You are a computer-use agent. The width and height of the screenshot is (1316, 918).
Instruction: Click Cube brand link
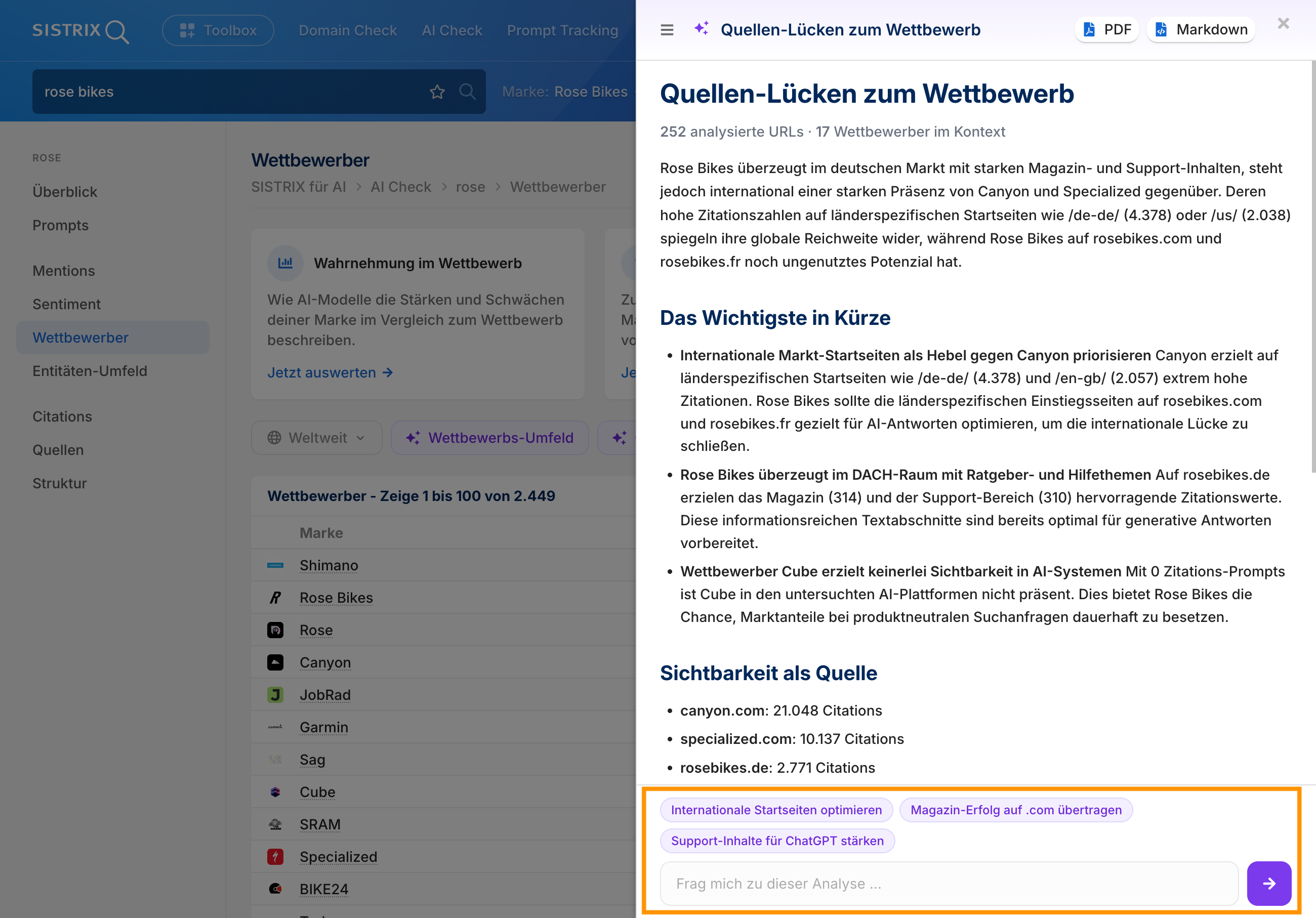[x=317, y=792]
